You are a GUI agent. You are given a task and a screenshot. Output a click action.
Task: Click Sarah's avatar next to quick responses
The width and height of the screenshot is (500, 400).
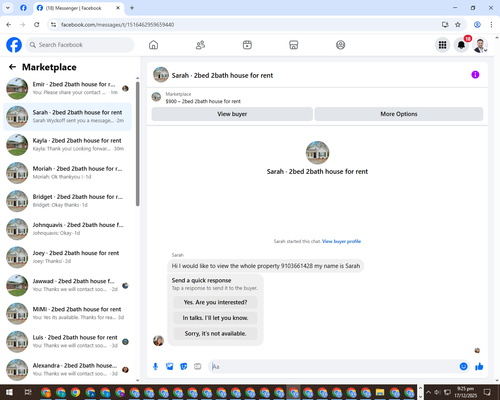(x=158, y=341)
